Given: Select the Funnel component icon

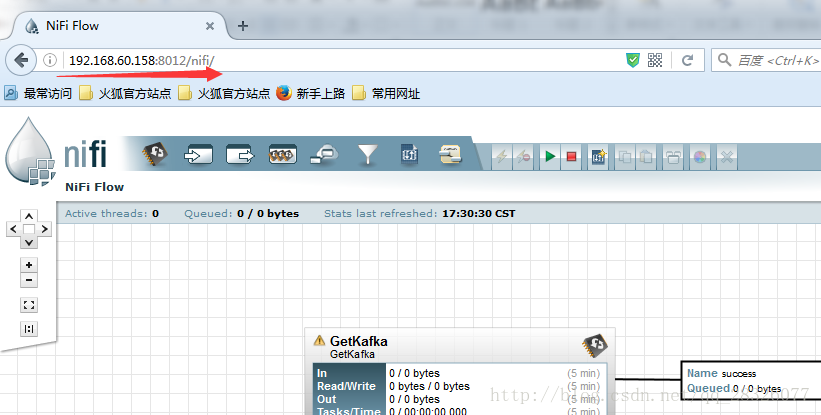Looking at the screenshot, I should tap(368, 155).
